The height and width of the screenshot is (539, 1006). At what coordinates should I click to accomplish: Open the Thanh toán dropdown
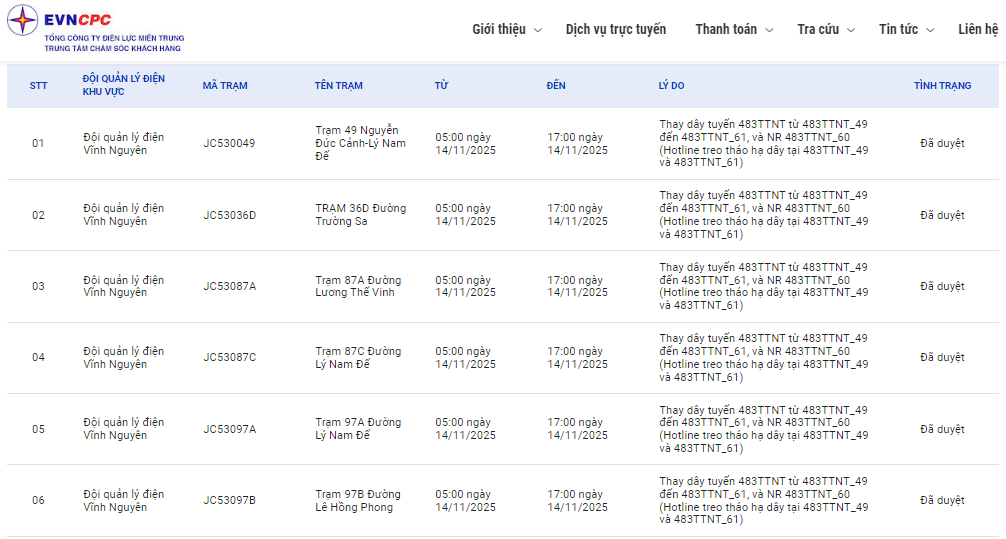734,29
